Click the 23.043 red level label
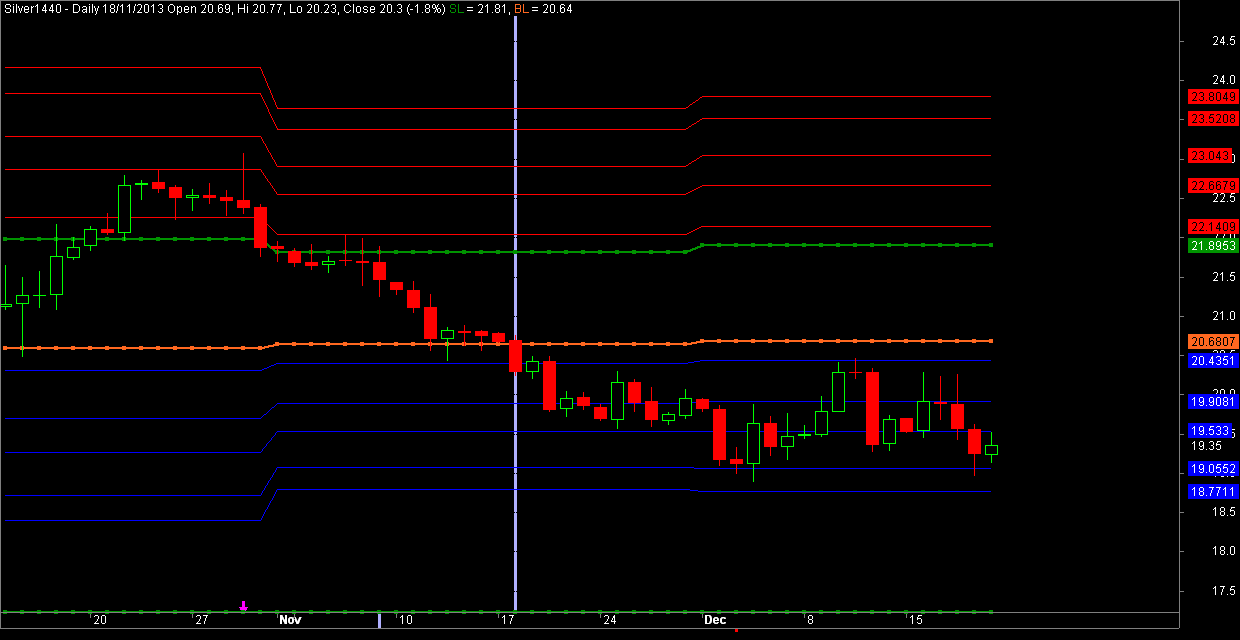 1210,156
